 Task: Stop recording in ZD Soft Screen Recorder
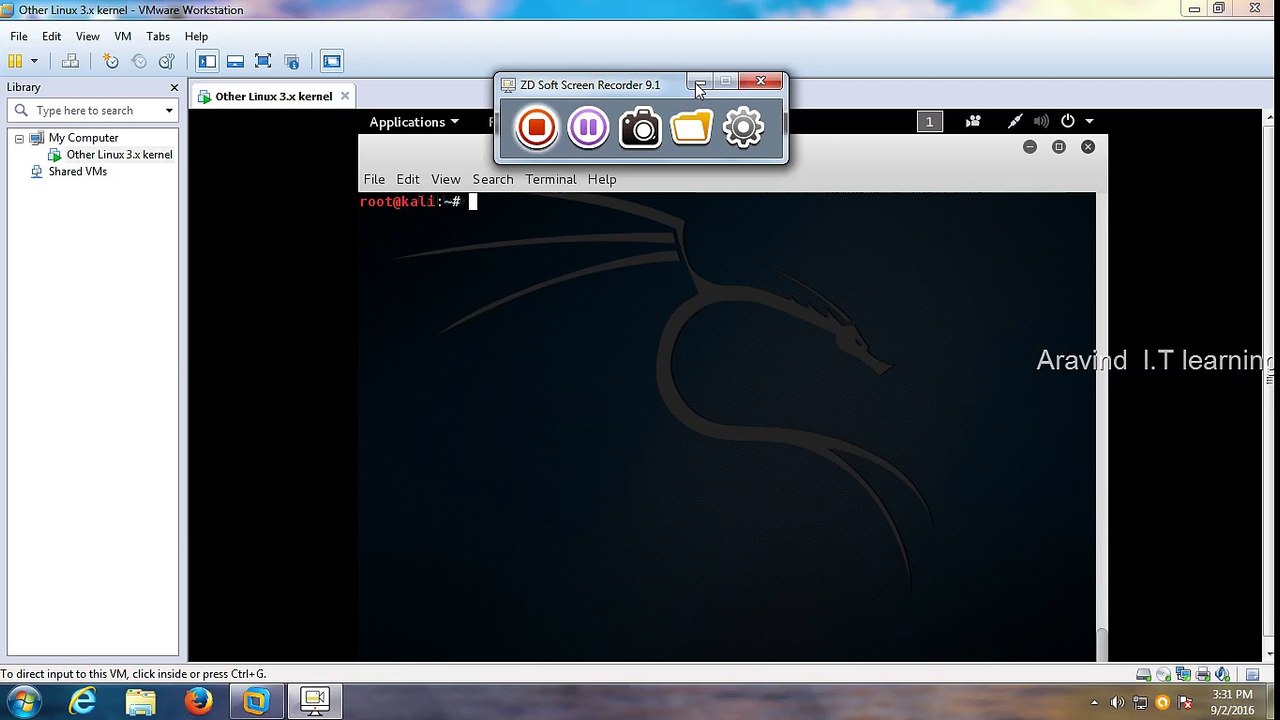[536, 127]
